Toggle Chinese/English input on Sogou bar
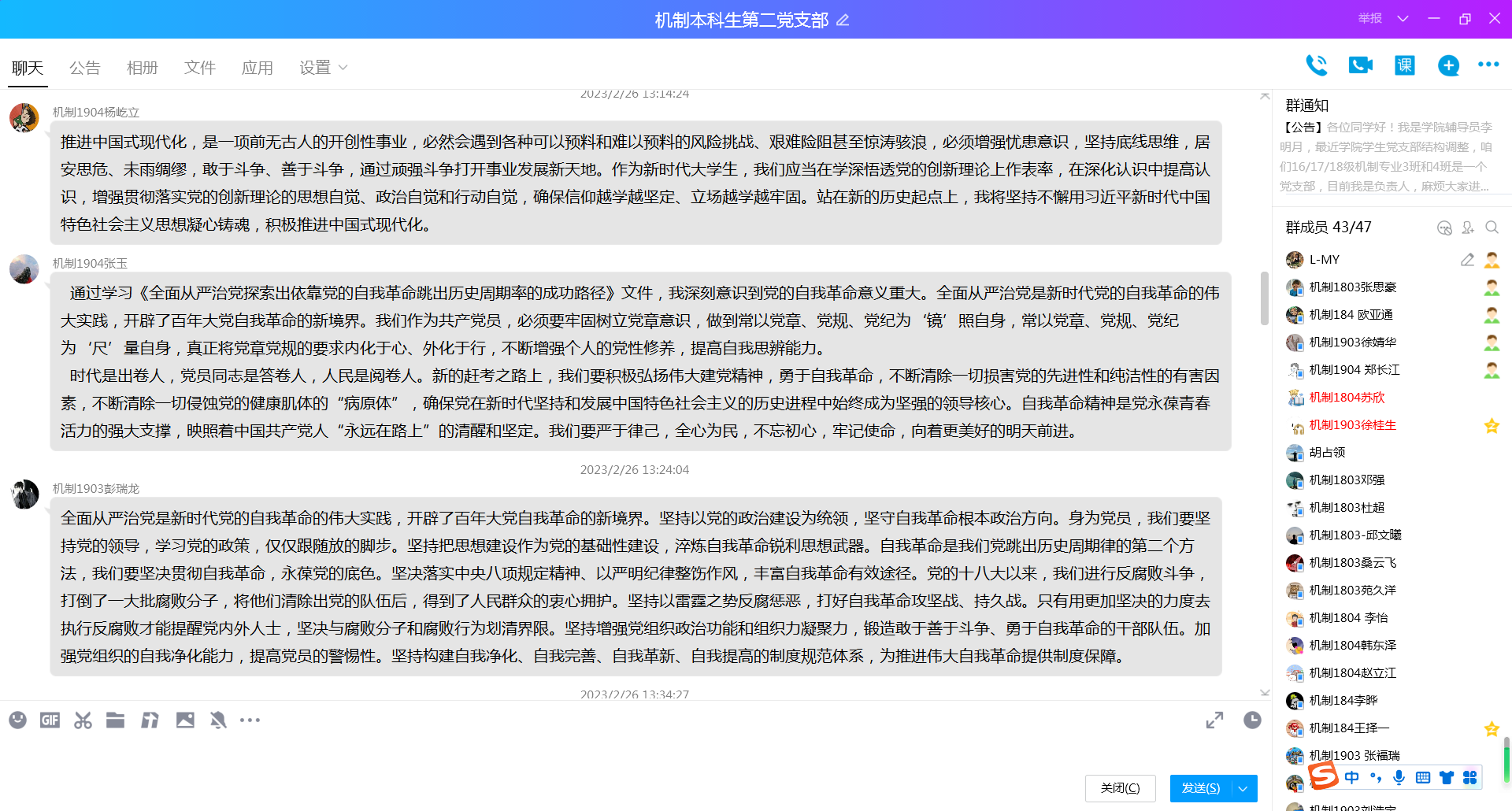Viewport: 1512px width, 811px height. 1351,777
